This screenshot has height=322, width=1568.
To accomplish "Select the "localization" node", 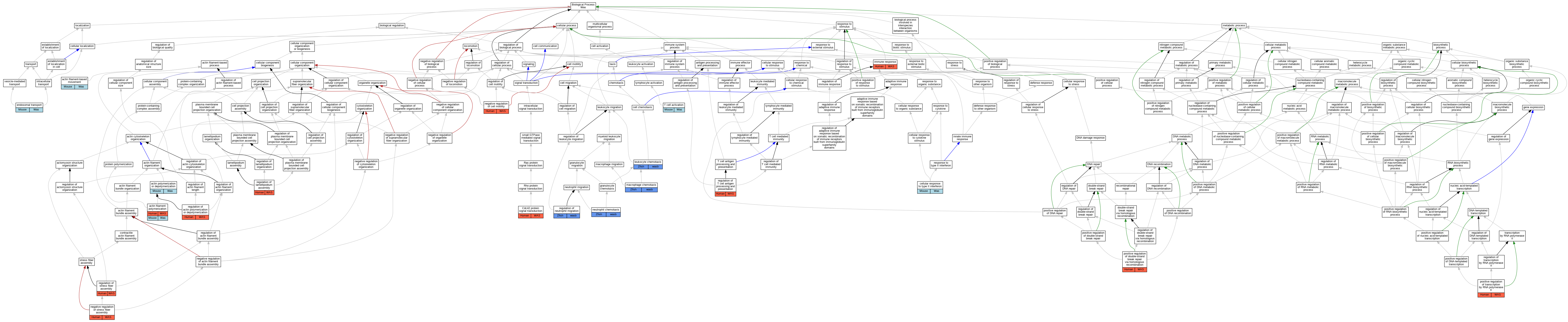I will [82, 26].
